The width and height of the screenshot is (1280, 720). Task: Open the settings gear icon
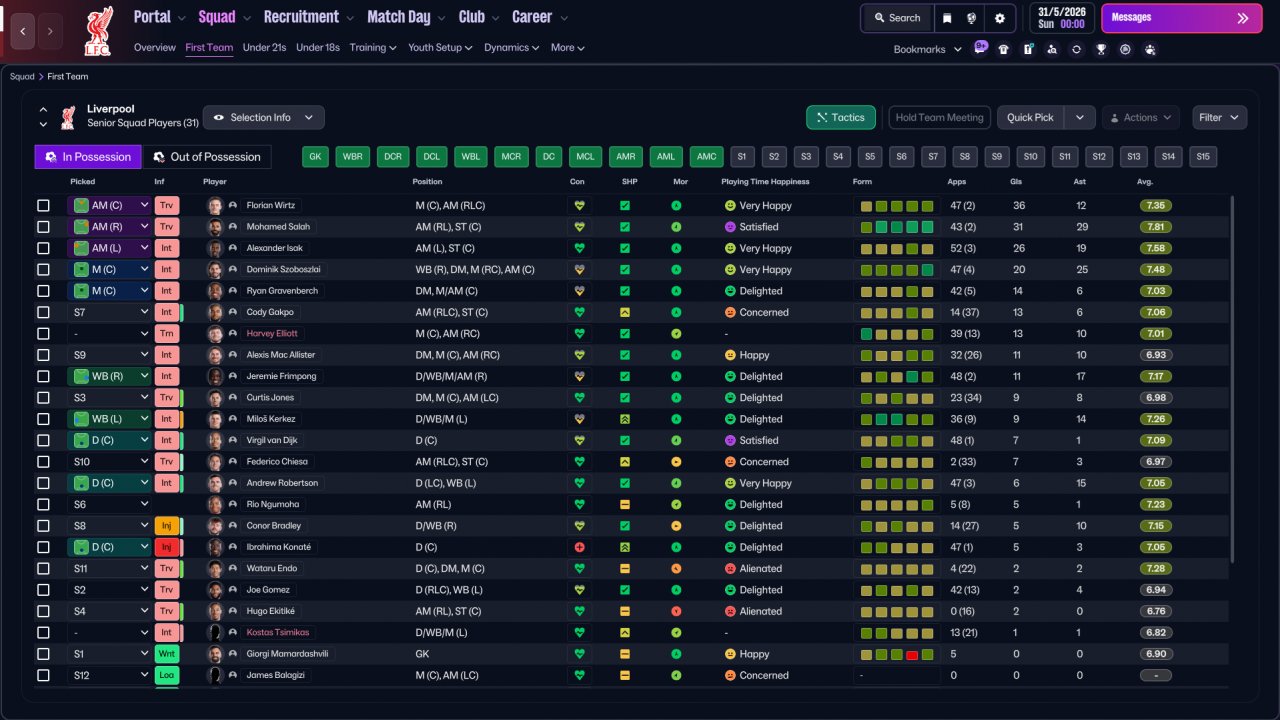click(x=999, y=18)
